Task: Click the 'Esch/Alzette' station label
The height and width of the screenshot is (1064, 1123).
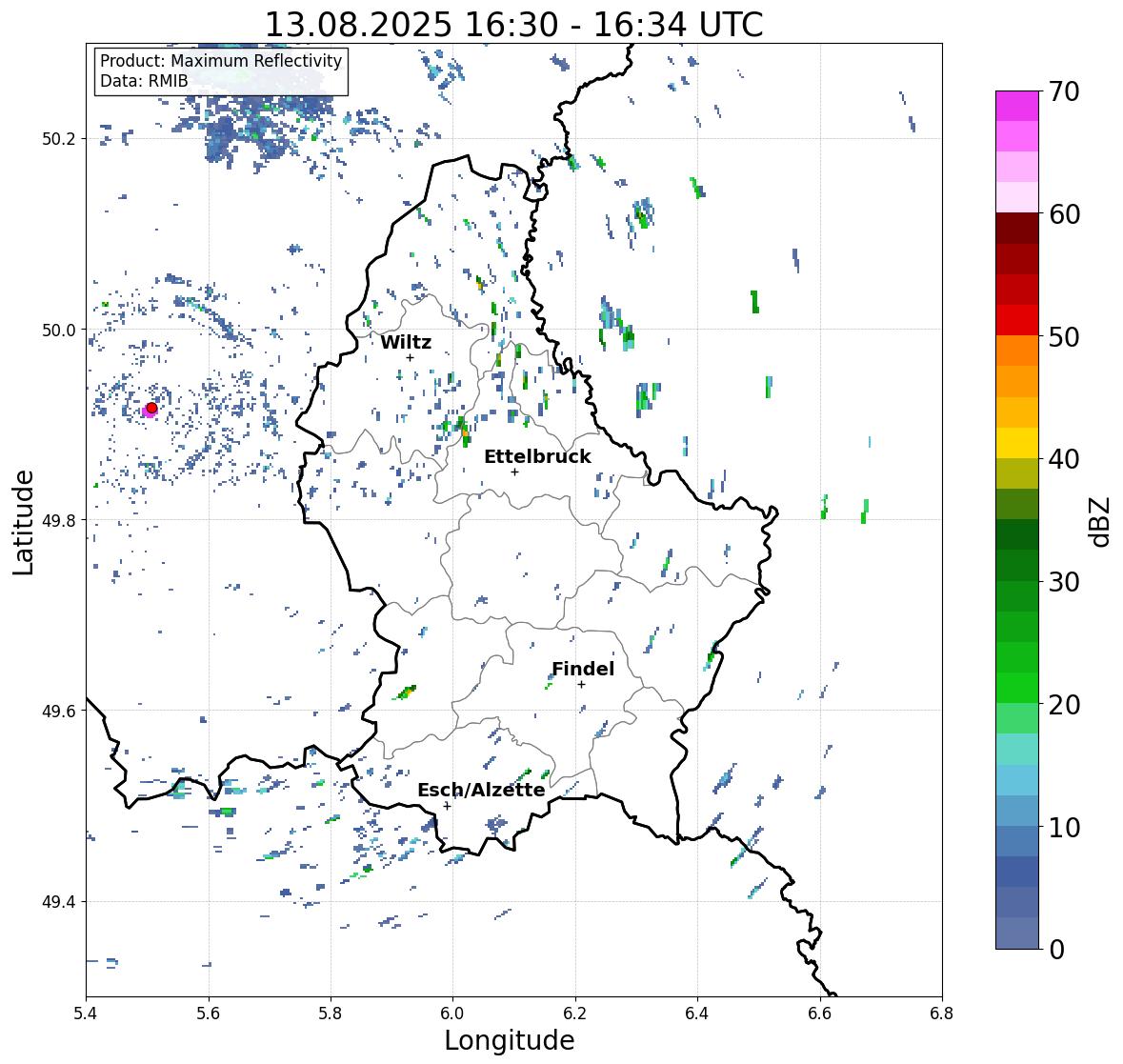Action: (x=481, y=790)
